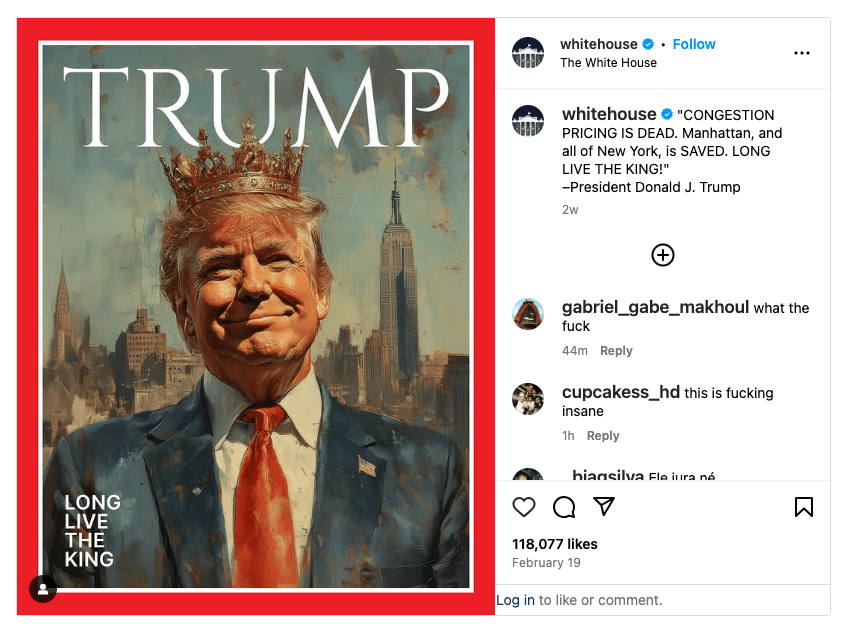Open the three-dot more options menu
Image resolution: width=843 pixels, height=630 pixels.
[x=802, y=53]
